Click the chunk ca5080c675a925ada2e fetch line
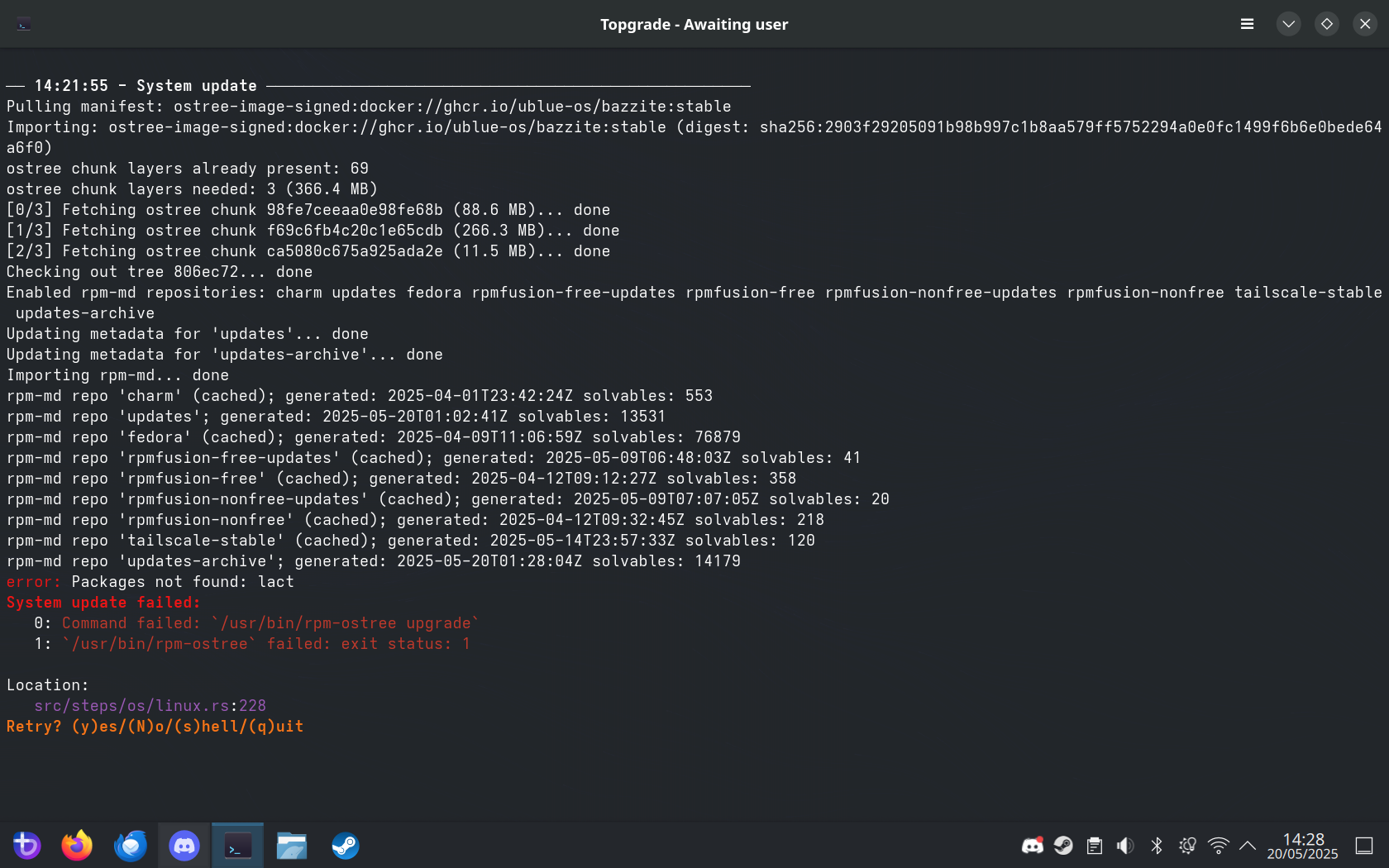Image resolution: width=1389 pixels, height=868 pixels. tap(308, 251)
